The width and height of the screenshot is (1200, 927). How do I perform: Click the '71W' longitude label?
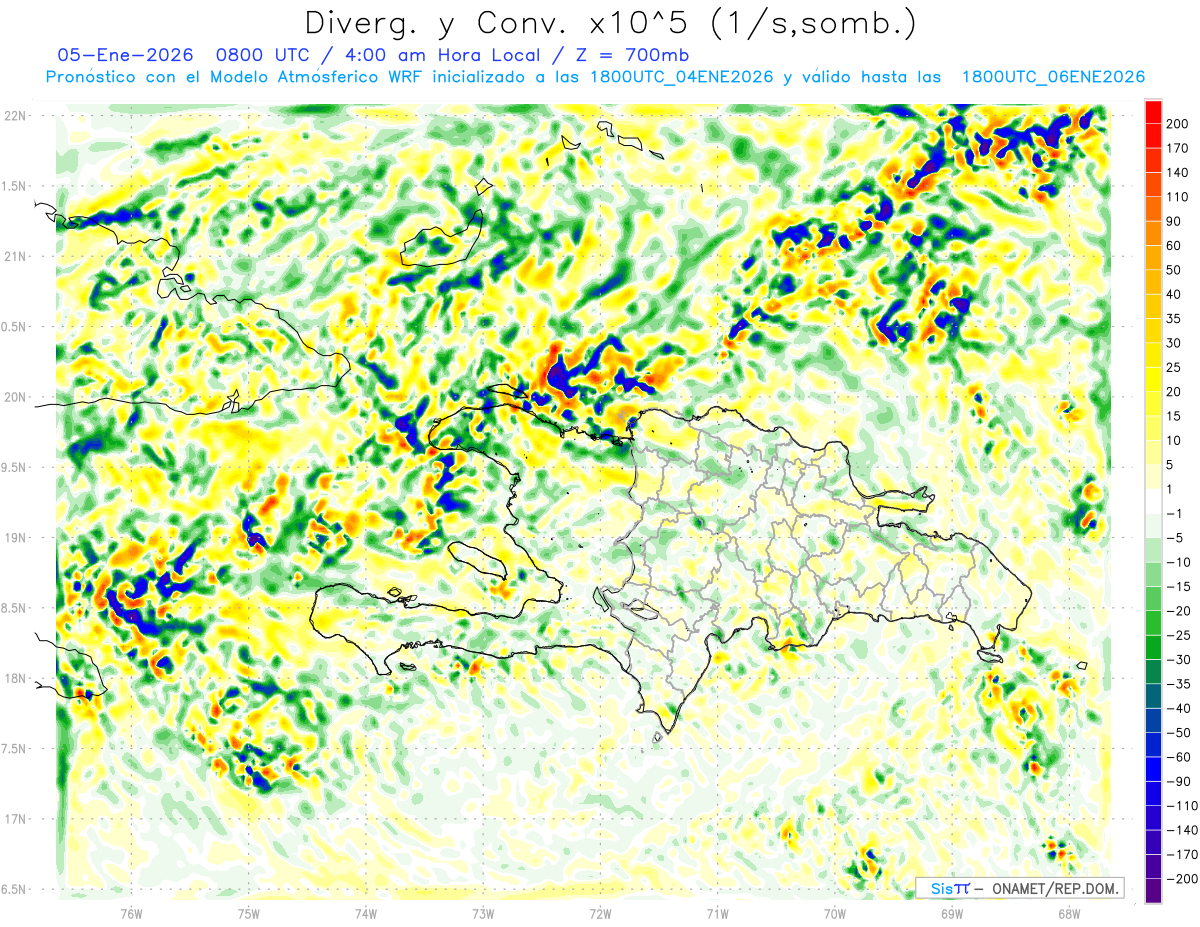coord(717,913)
